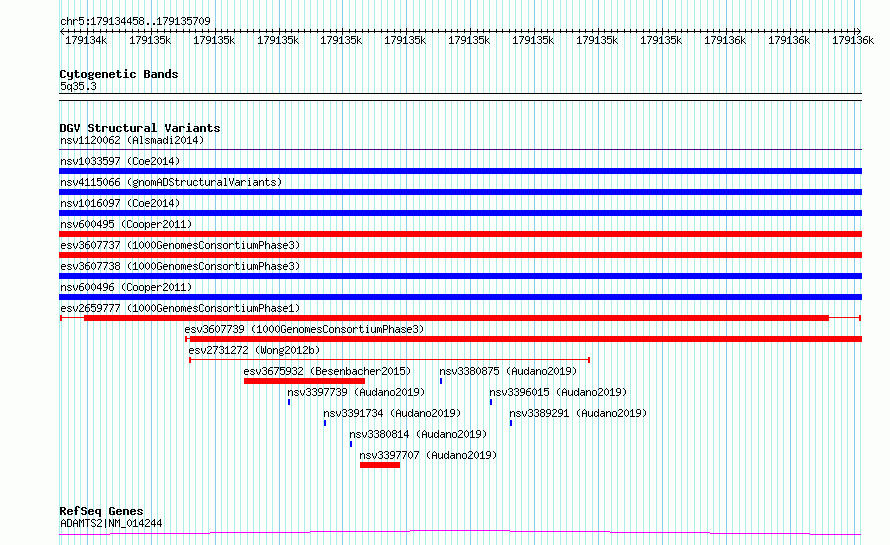
Task: Click the chr5:179134458..179135709 region label
Action: click(135, 21)
